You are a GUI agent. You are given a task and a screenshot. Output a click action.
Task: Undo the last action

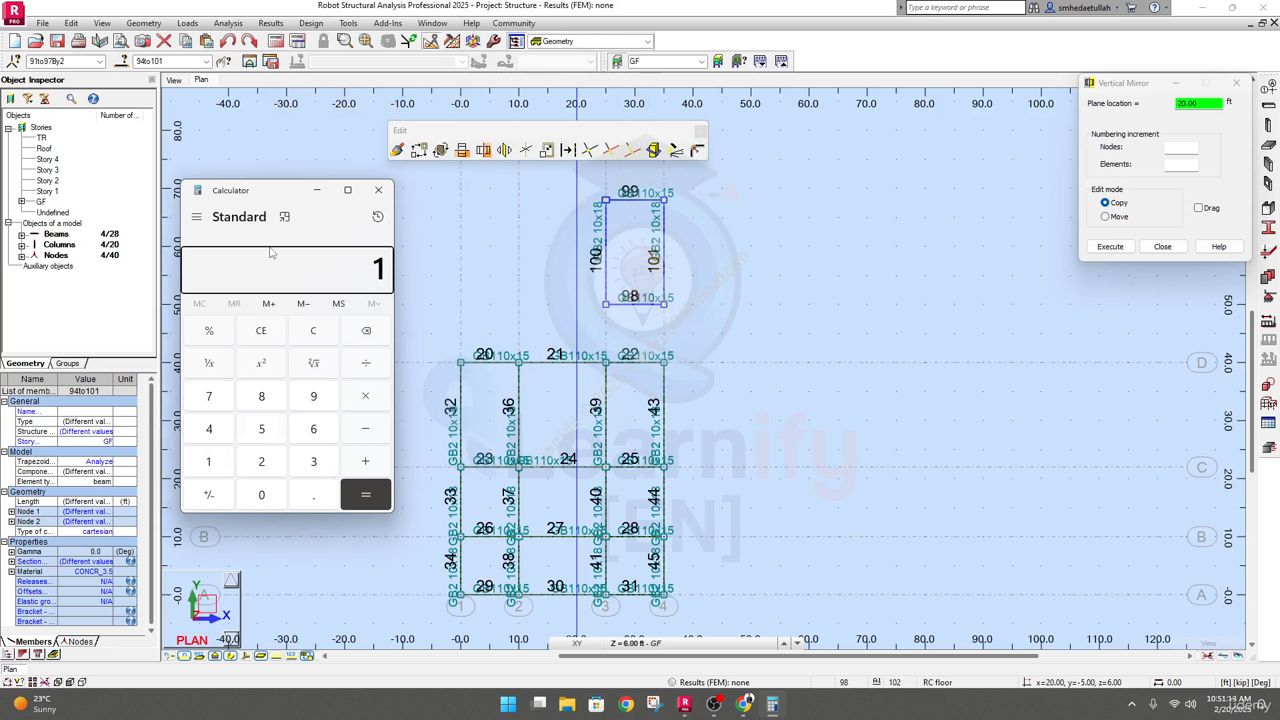click(x=228, y=41)
